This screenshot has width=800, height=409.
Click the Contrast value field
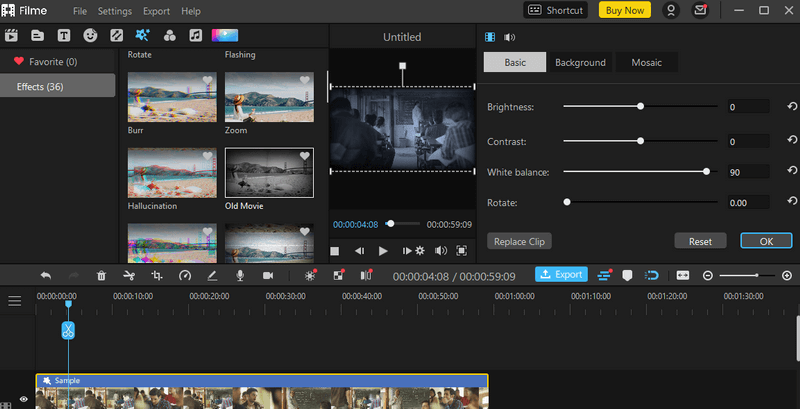[x=748, y=141]
